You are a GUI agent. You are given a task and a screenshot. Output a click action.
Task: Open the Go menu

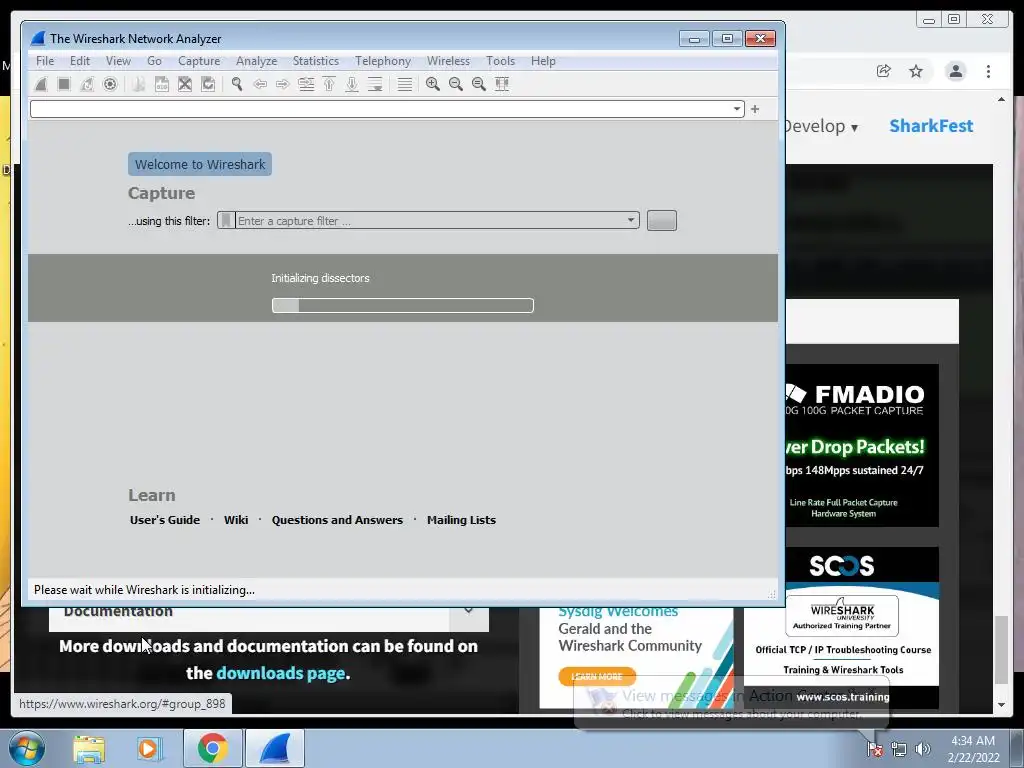[x=154, y=61]
